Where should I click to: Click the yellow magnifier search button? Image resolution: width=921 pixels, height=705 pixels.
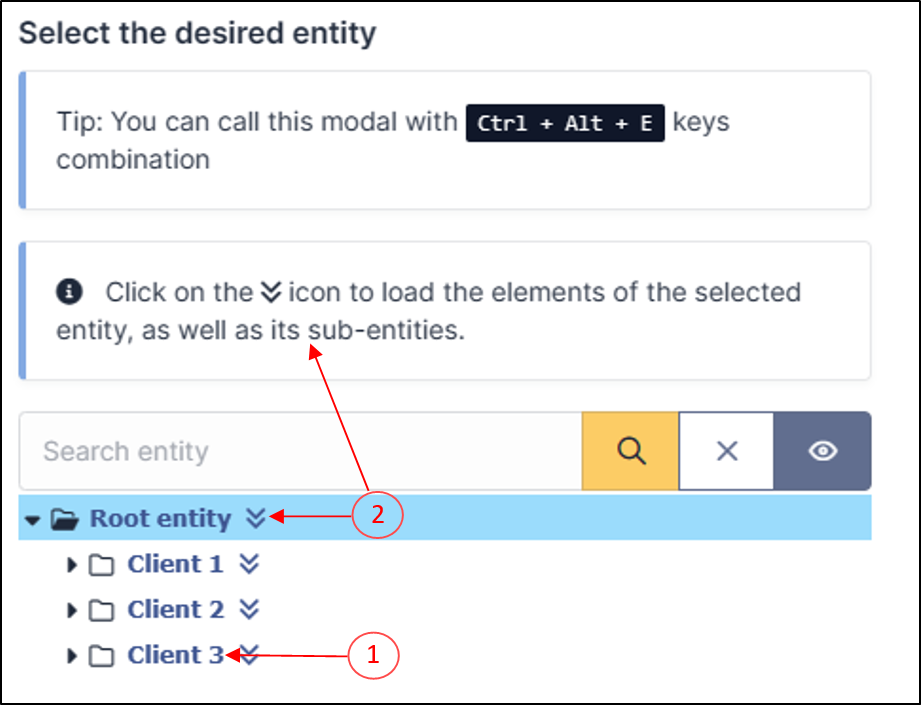(630, 451)
